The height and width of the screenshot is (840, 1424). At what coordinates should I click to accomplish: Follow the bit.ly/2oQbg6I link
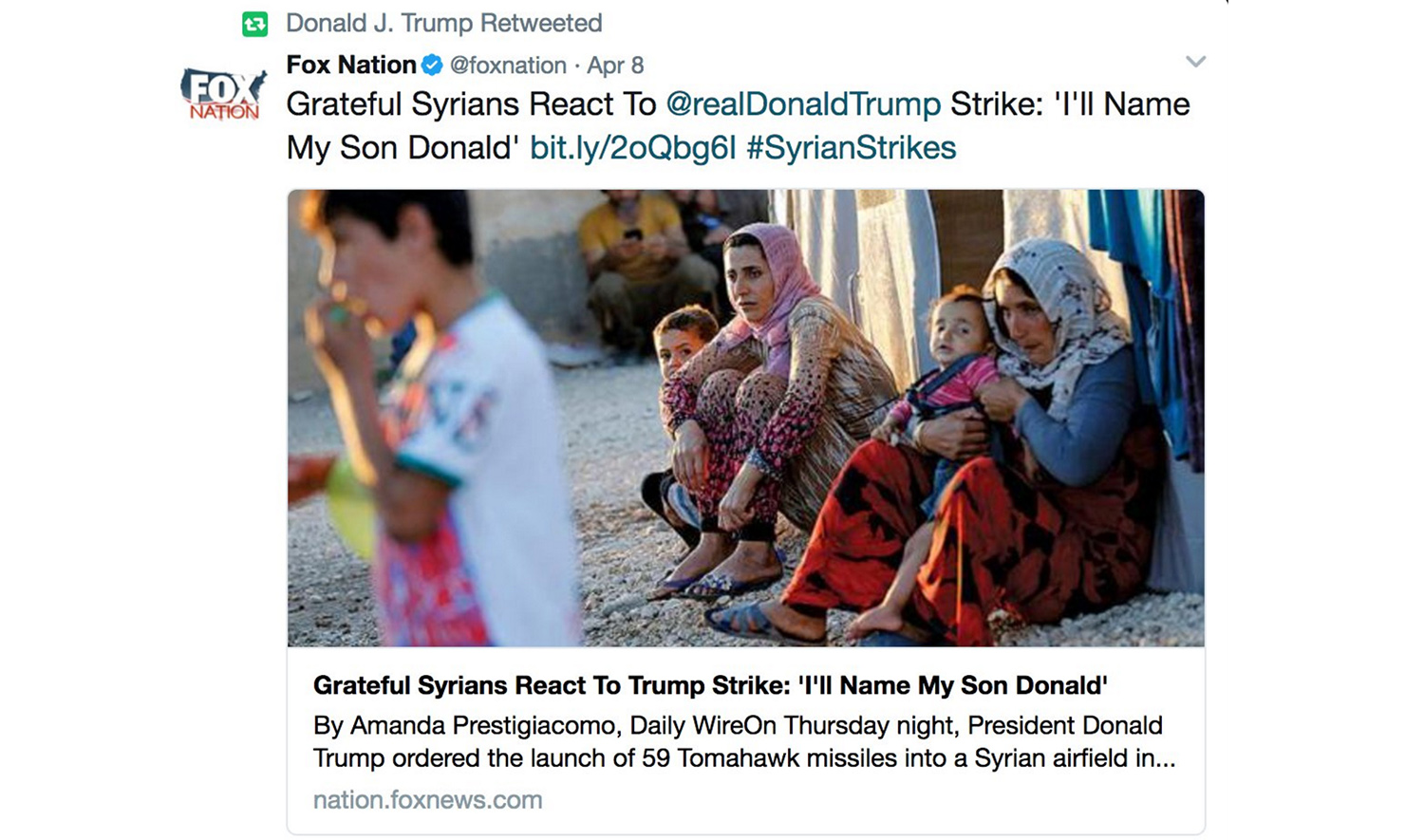[x=632, y=148]
